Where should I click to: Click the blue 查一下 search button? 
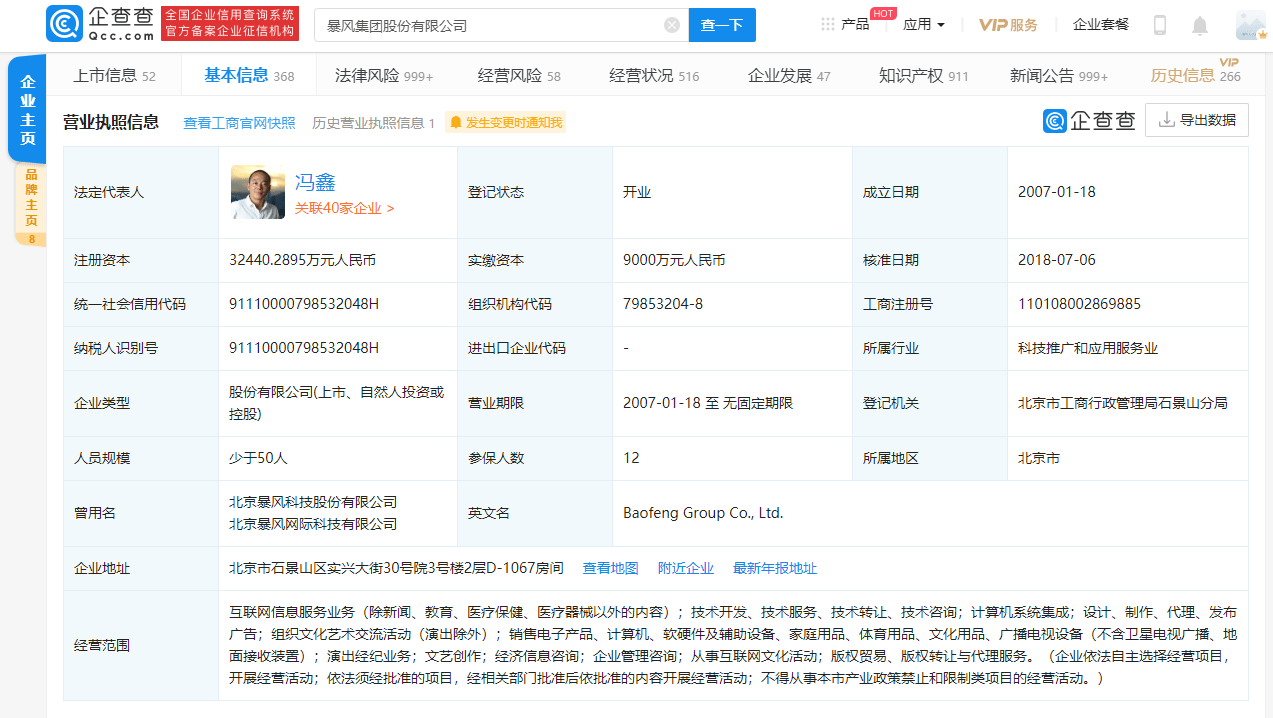point(722,24)
